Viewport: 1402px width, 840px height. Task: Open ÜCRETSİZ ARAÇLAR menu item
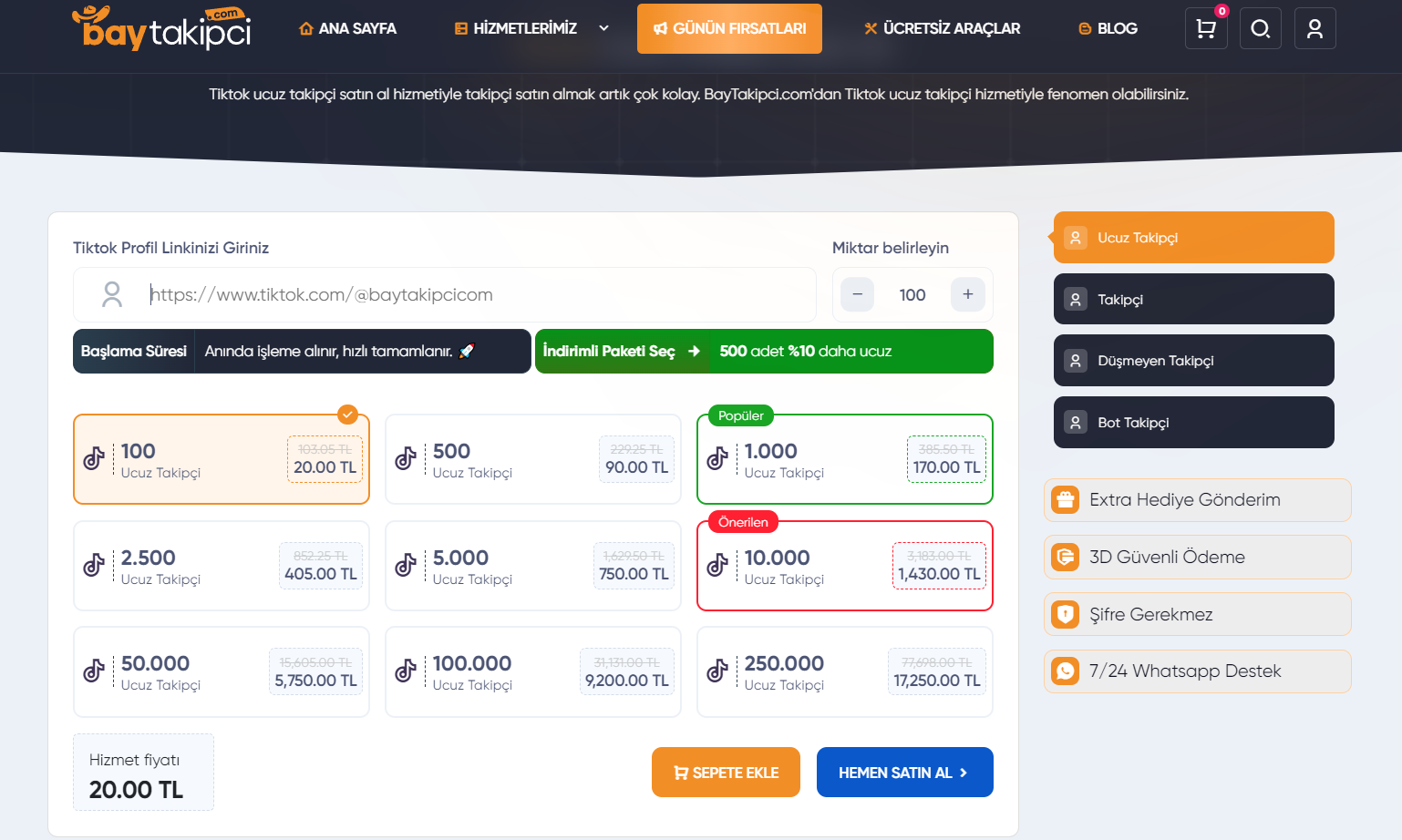pos(943,28)
